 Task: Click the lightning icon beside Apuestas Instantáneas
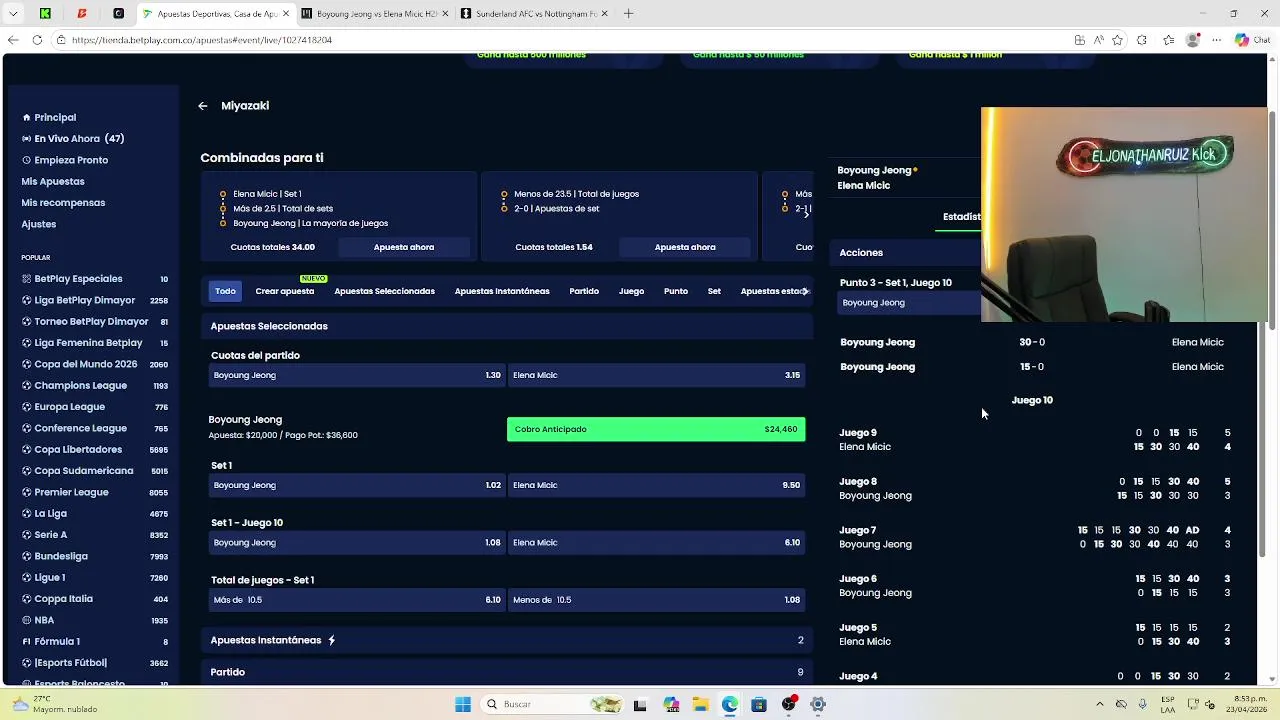pyautogui.click(x=332, y=640)
